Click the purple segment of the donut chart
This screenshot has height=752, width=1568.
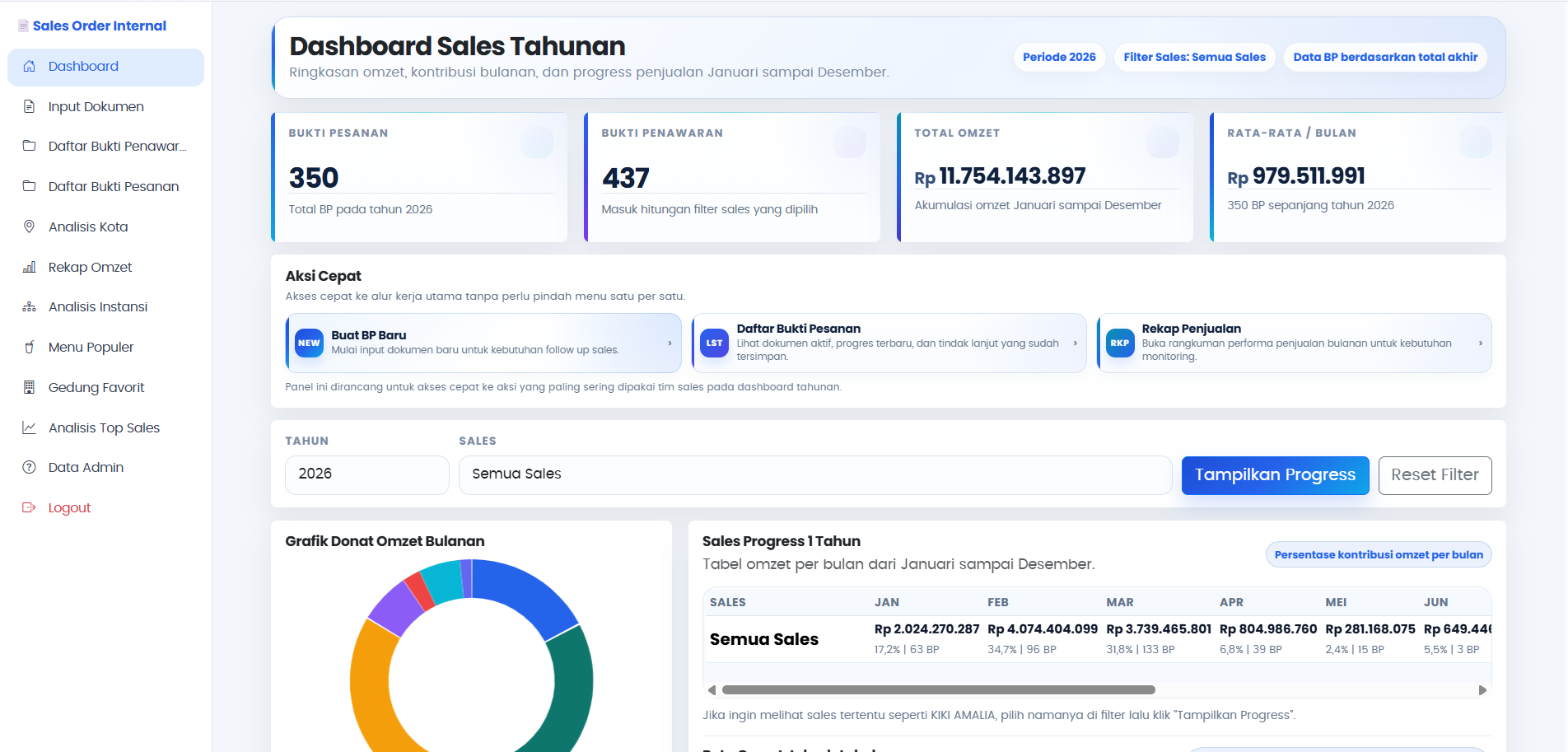click(x=396, y=608)
